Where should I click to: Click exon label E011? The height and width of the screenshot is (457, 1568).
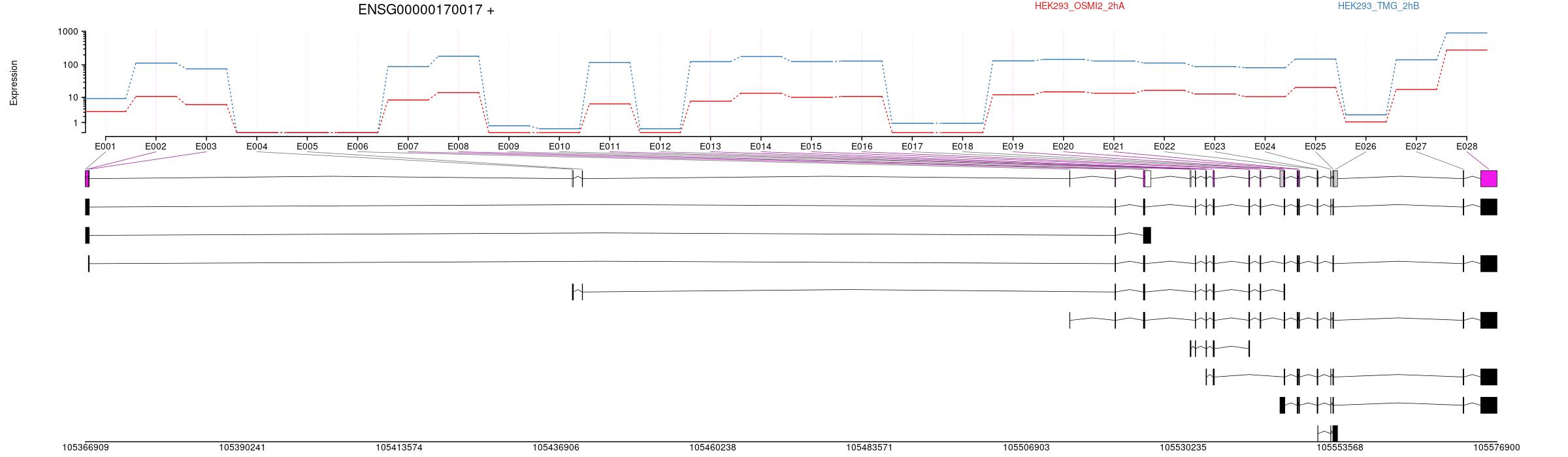pos(610,146)
